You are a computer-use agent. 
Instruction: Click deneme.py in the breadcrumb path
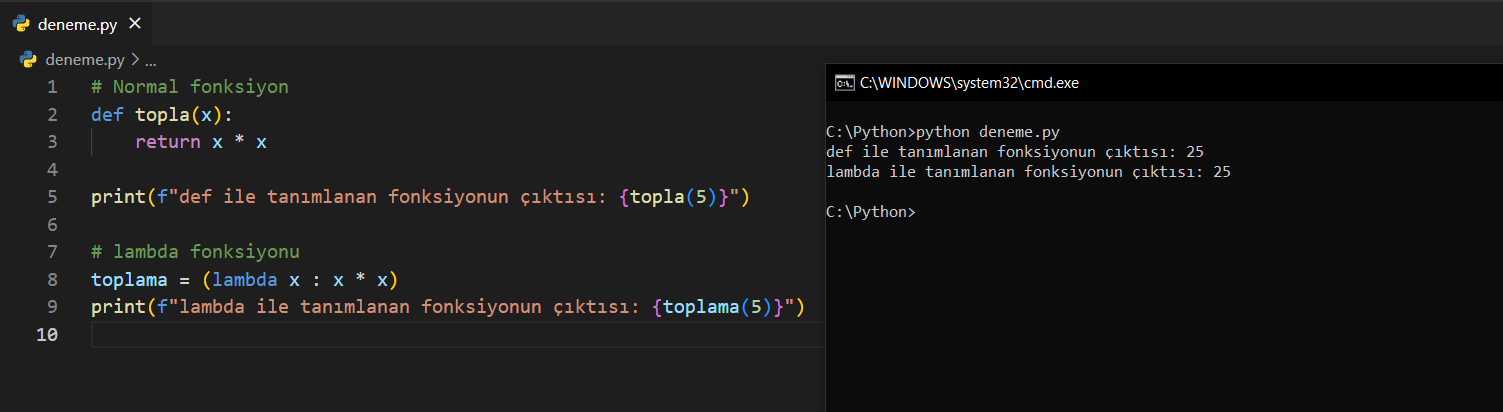click(86, 59)
